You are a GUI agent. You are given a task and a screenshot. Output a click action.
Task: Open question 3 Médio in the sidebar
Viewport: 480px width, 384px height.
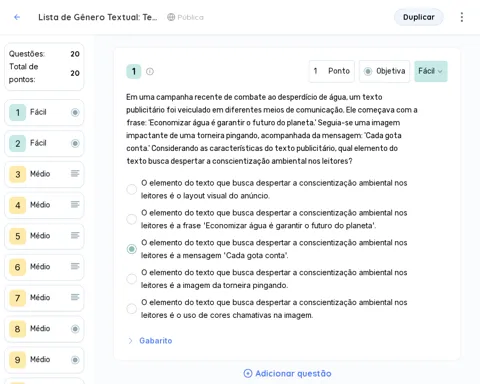point(44,174)
